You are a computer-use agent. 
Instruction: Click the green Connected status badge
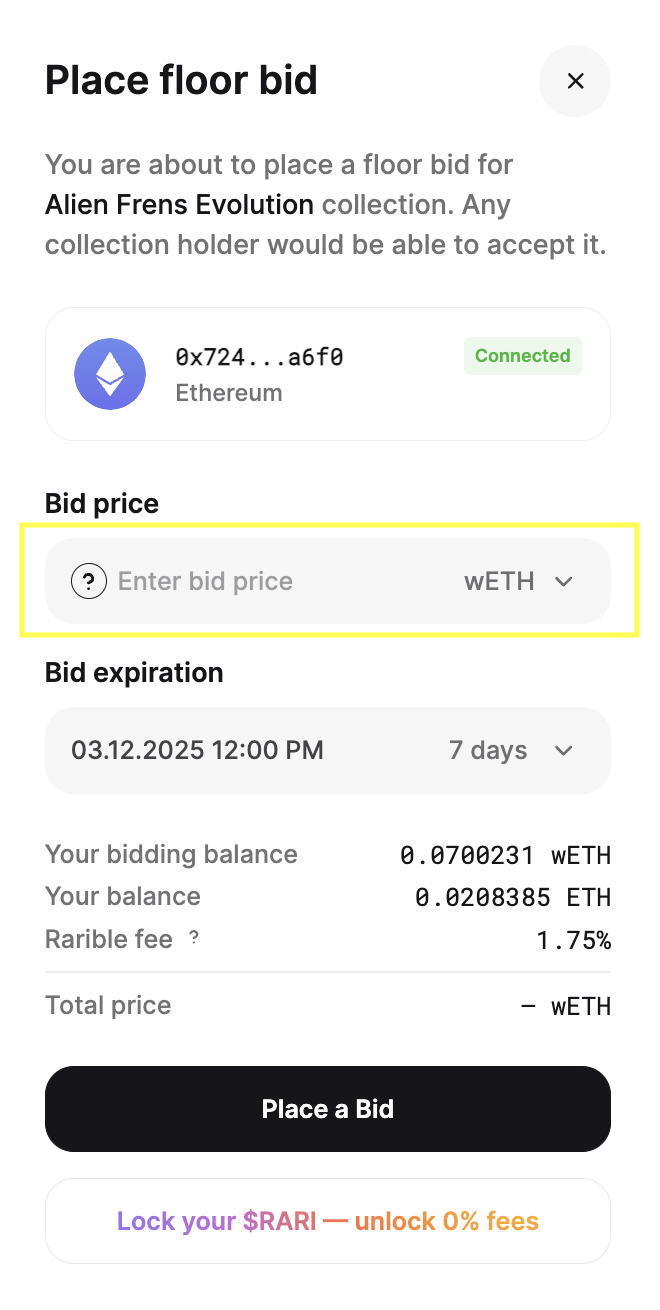(x=523, y=356)
